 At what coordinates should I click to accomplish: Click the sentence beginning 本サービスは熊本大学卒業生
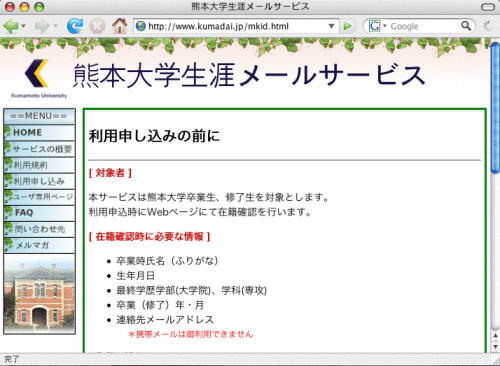click(209, 197)
